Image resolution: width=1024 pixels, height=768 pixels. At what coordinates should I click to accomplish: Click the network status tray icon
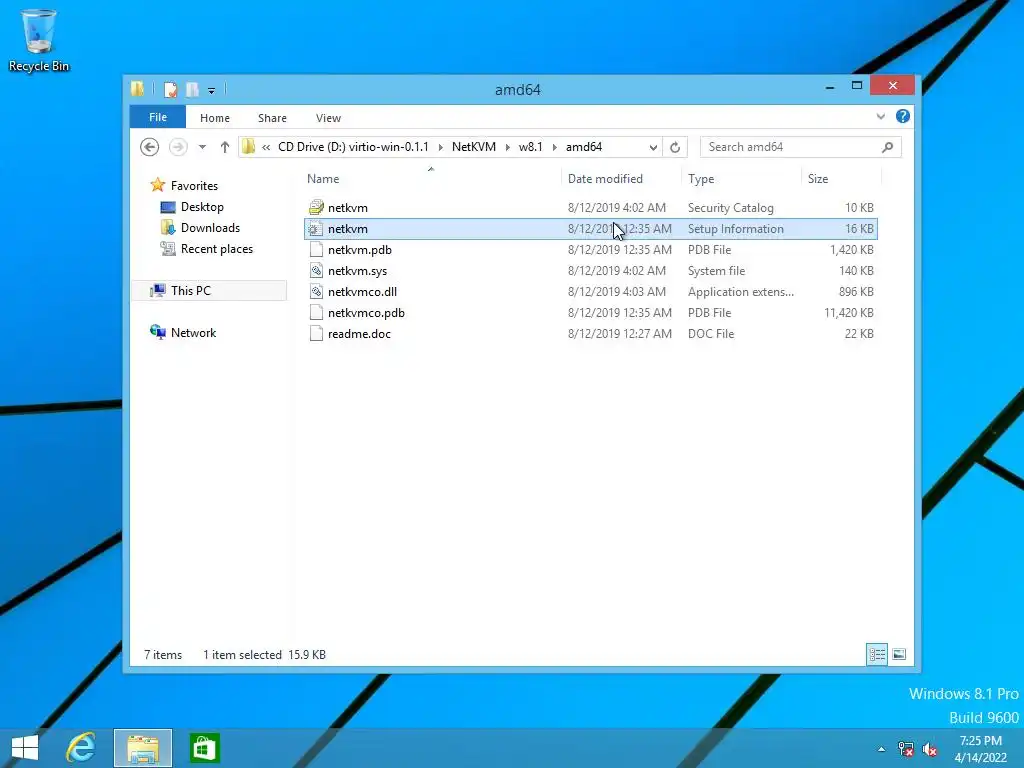[x=906, y=749]
